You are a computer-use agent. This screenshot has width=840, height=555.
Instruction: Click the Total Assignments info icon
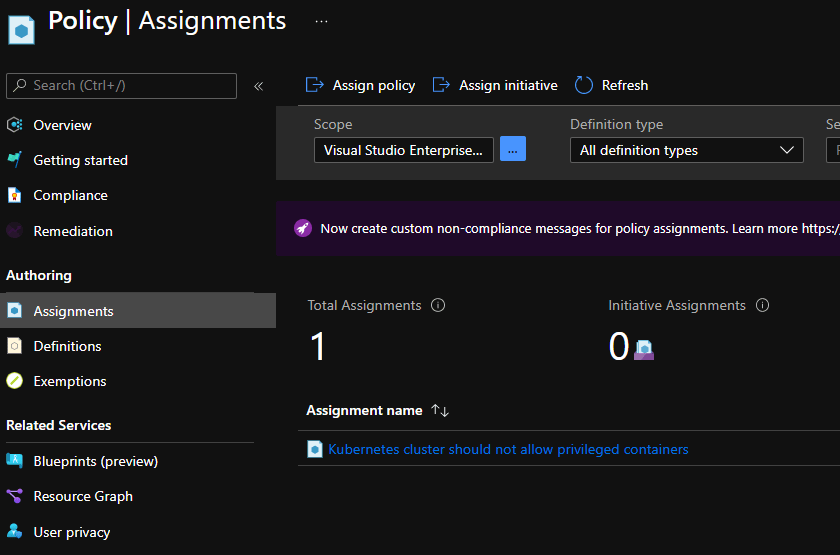pyautogui.click(x=438, y=306)
